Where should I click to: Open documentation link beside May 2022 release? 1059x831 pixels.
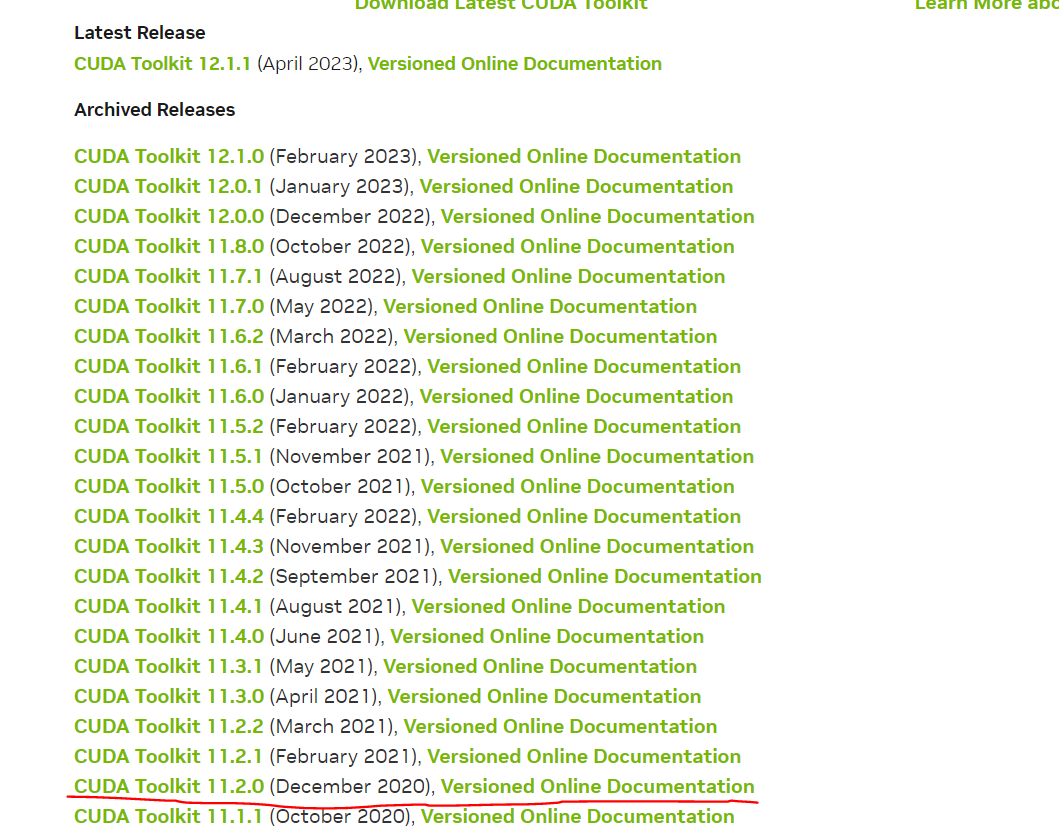point(540,306)
